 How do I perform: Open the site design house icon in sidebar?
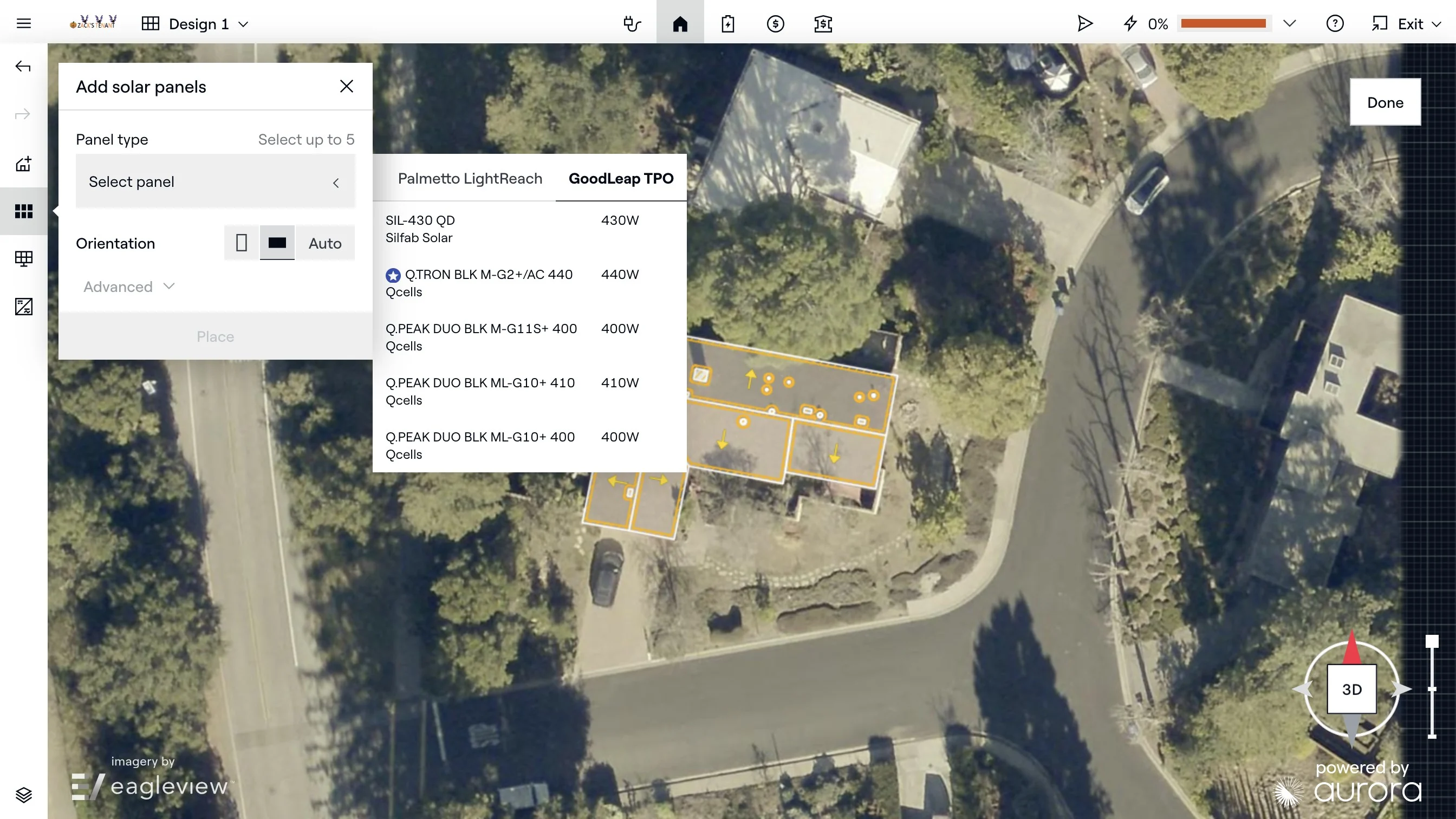23,164
